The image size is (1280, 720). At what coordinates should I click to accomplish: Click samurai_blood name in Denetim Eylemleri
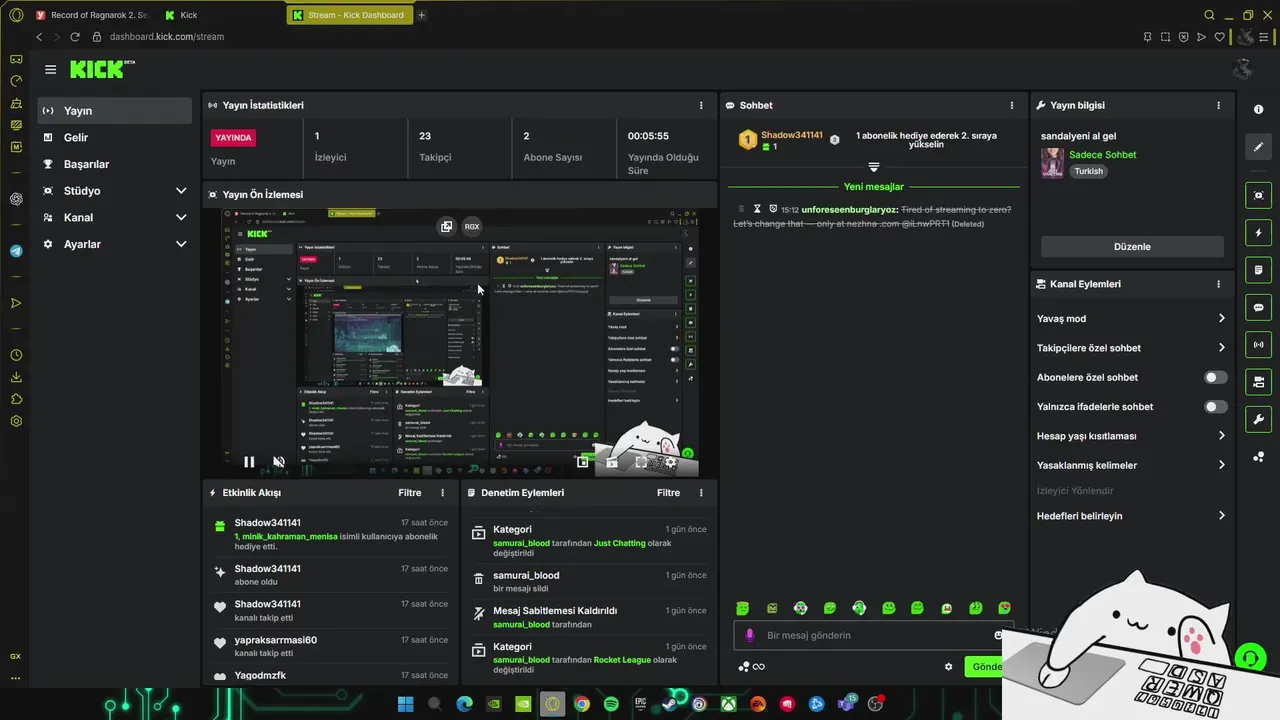(x=526, y=575)
